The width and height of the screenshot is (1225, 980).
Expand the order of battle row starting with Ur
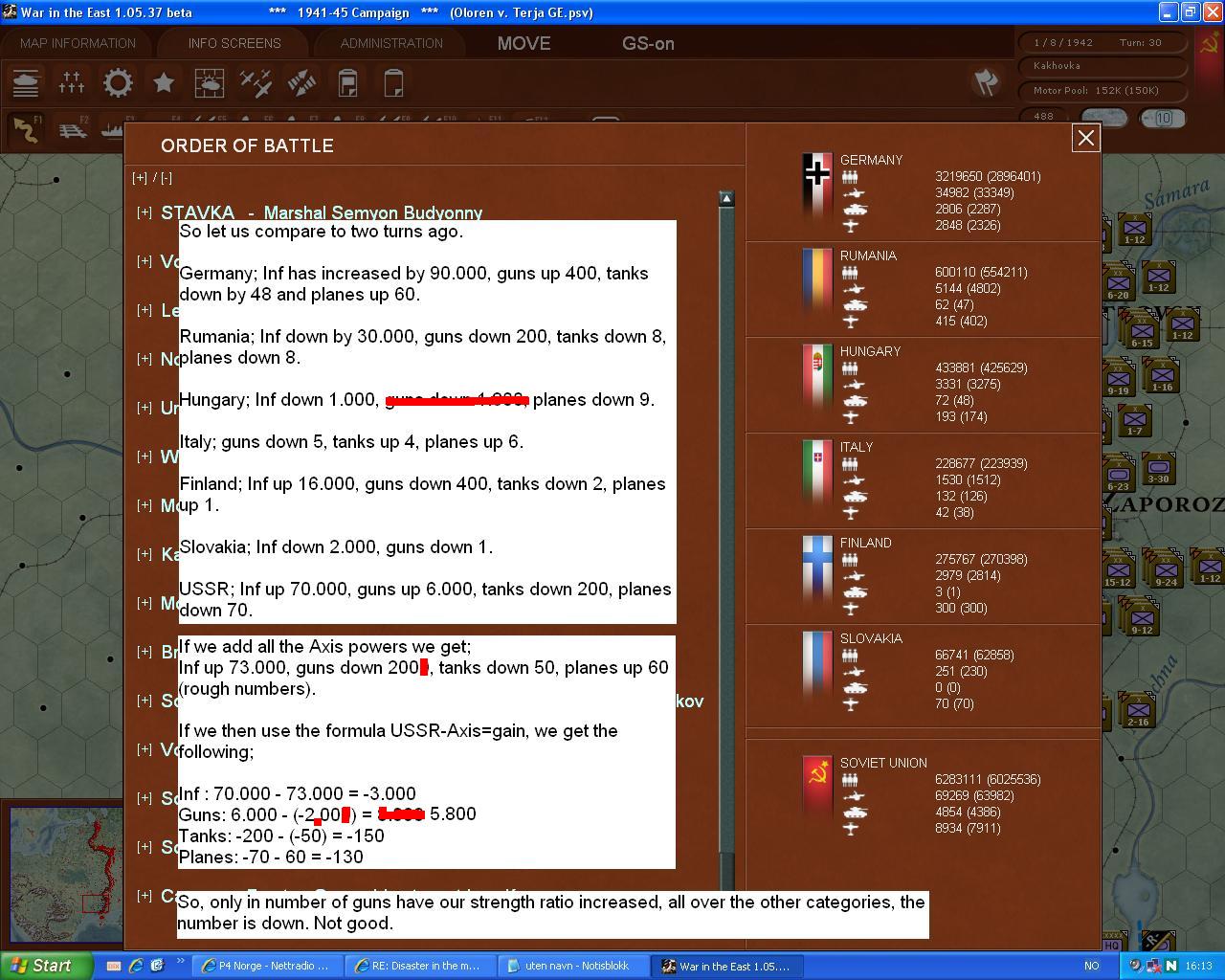click(144, 408)
